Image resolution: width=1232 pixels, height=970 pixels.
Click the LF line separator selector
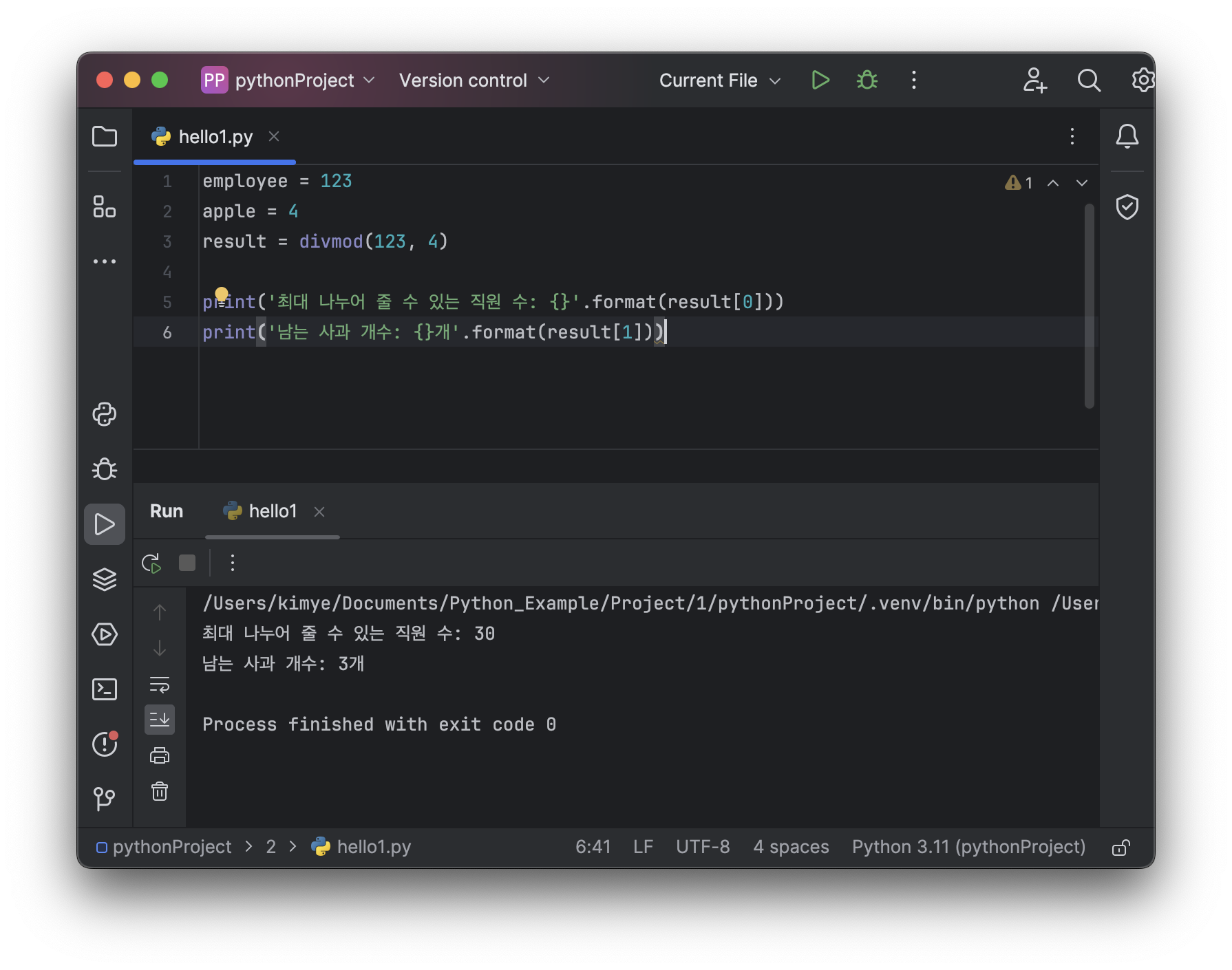(x=643, y=847)
